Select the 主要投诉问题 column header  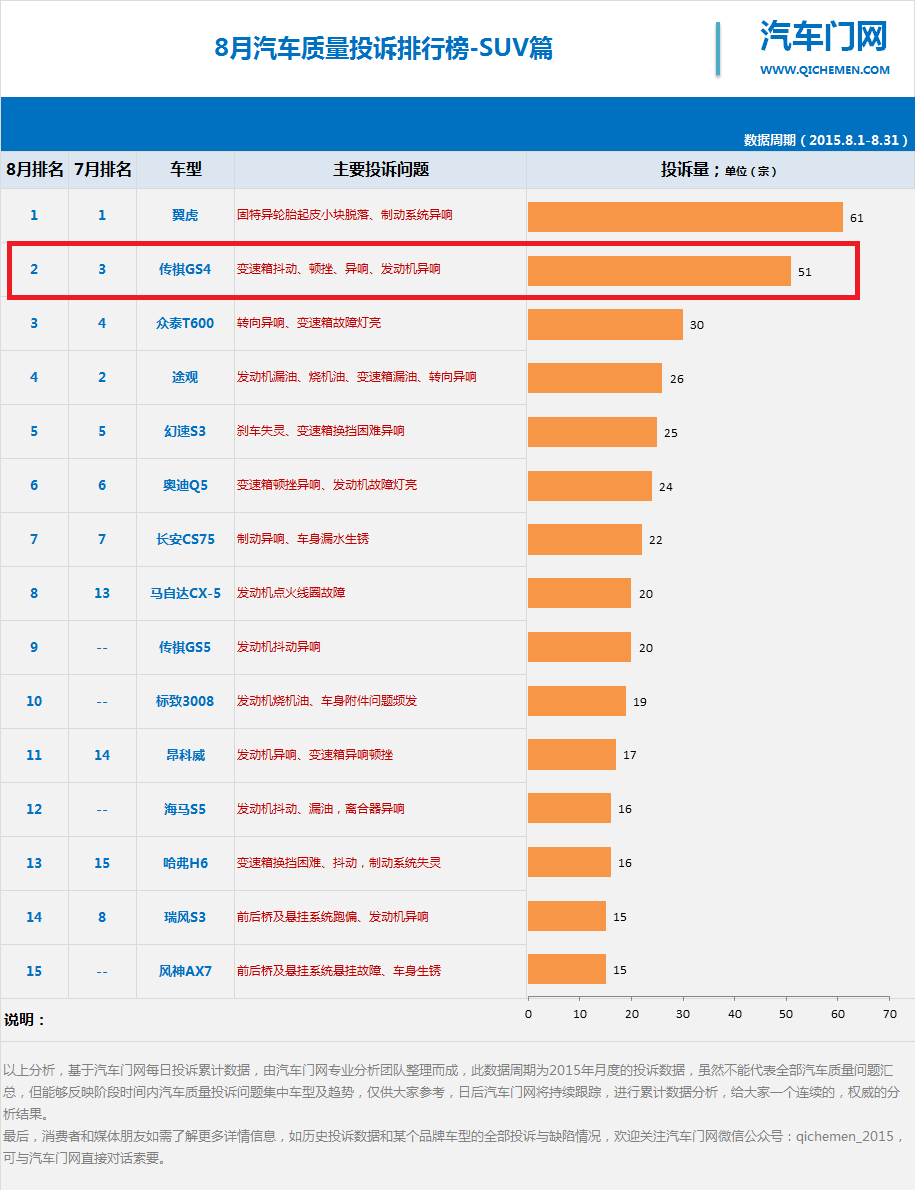point(381,169)
